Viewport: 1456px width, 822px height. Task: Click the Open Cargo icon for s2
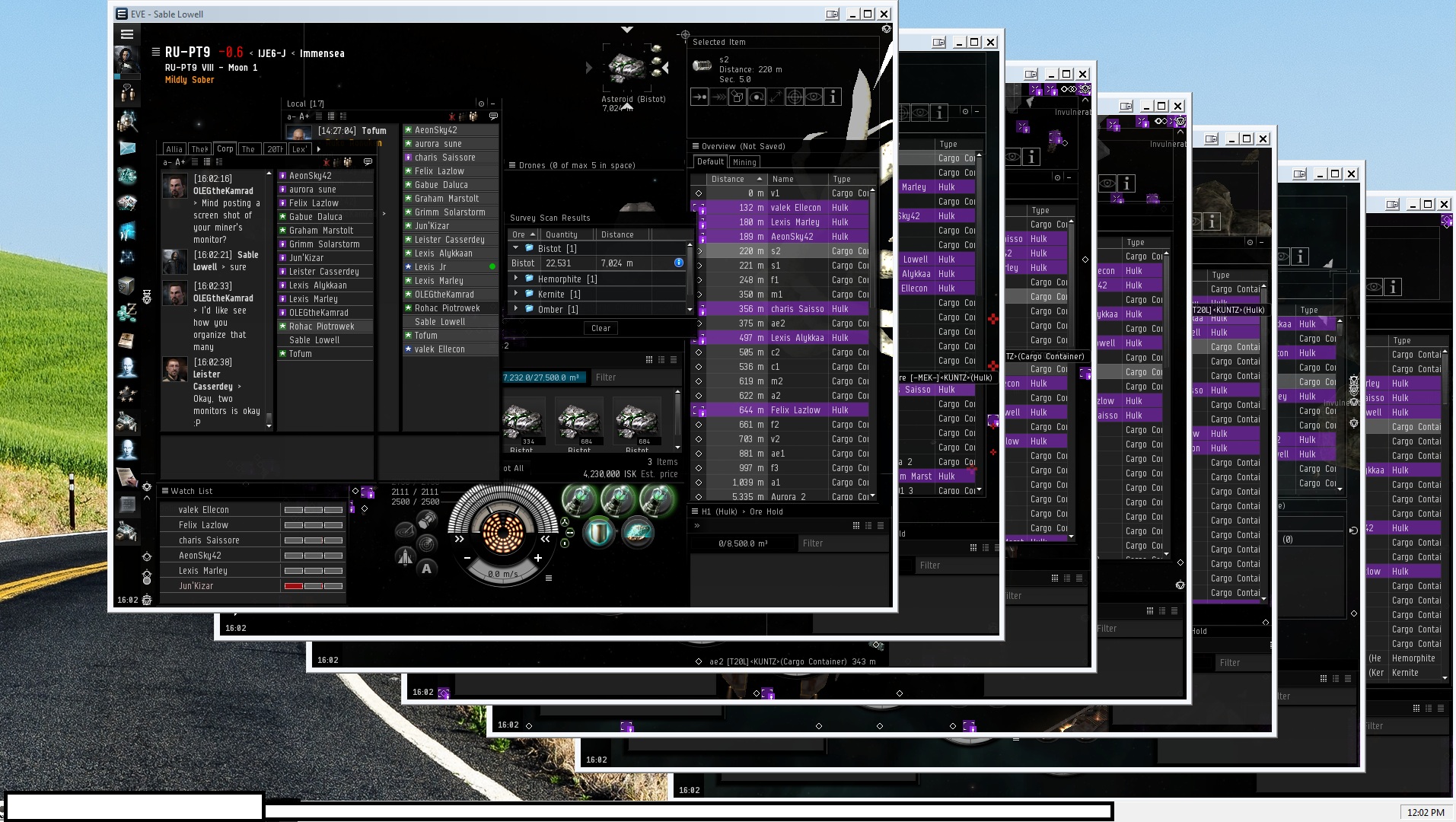click(x=738, y=97)
